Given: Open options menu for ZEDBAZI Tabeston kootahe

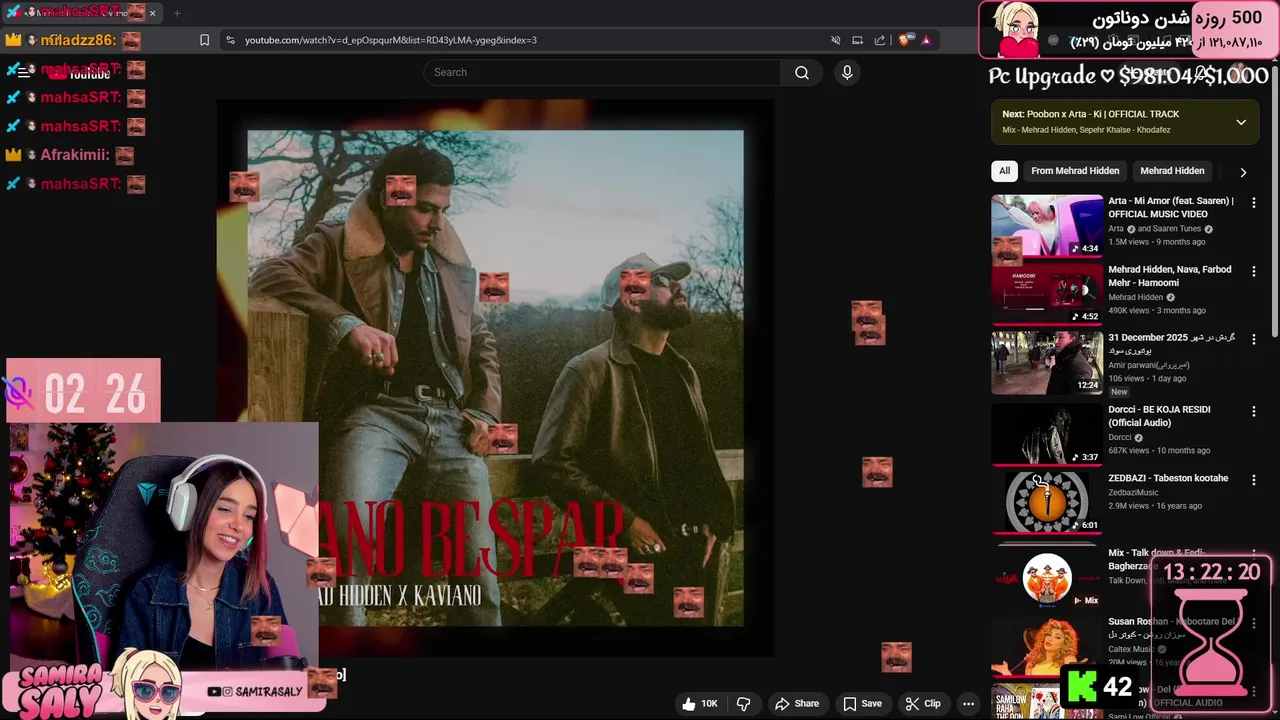Looking at the screenshot, I should pos(1253,480).
